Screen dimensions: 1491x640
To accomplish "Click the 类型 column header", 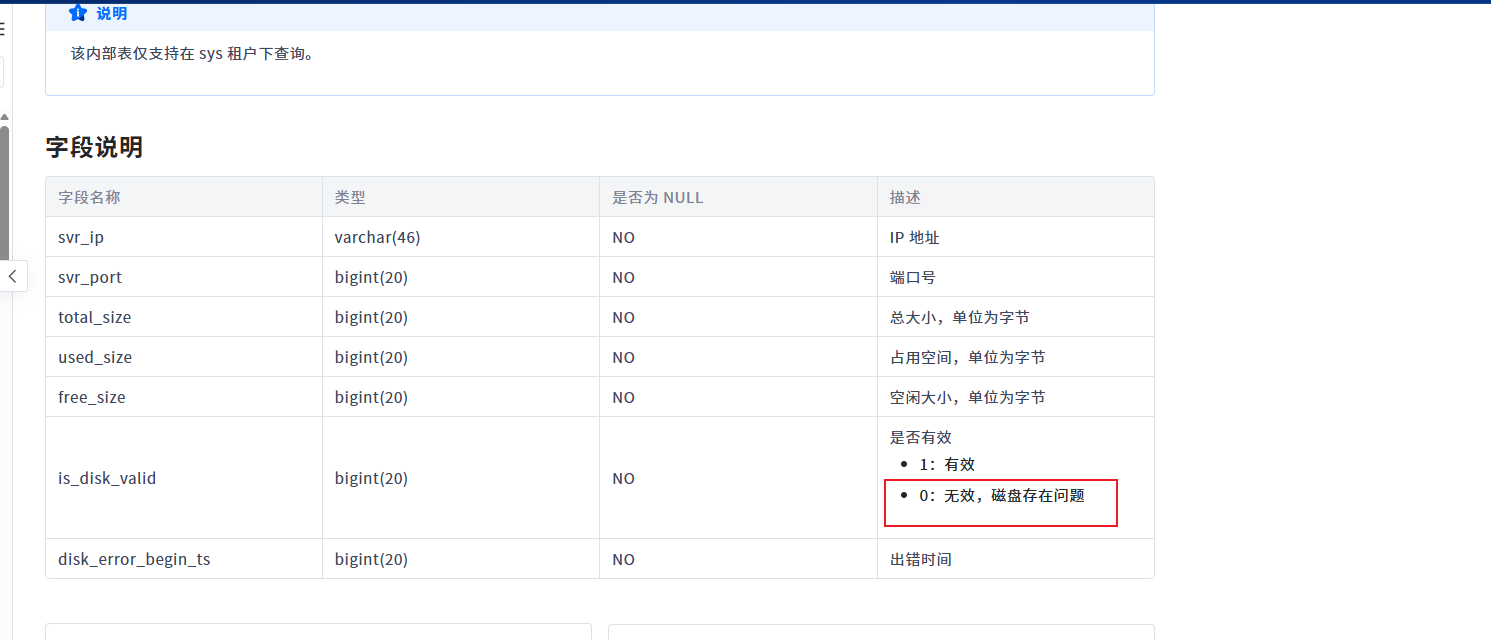I will click(x=350, y=197).
